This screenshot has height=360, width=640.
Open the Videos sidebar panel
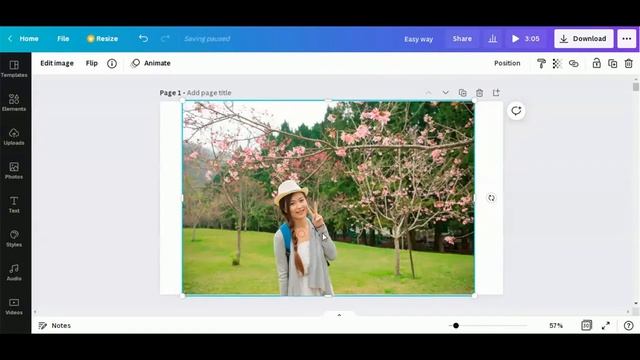point(14,306)
